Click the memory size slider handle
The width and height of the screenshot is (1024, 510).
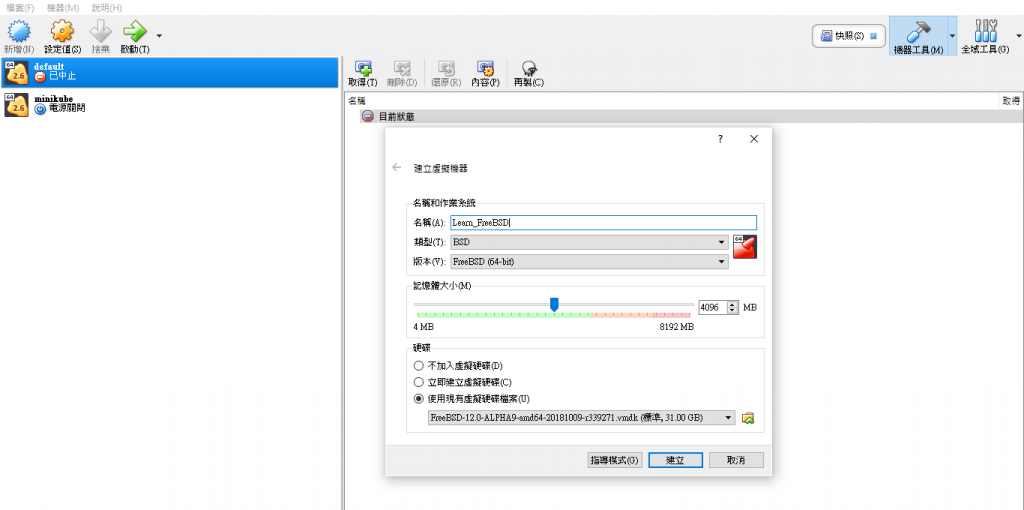pos(554,304)
